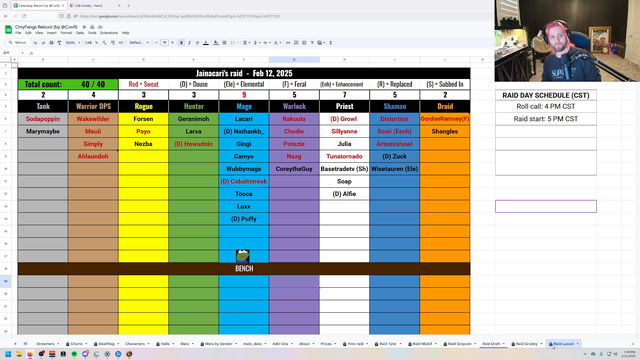Click the Windows Start button

point(8,354)
